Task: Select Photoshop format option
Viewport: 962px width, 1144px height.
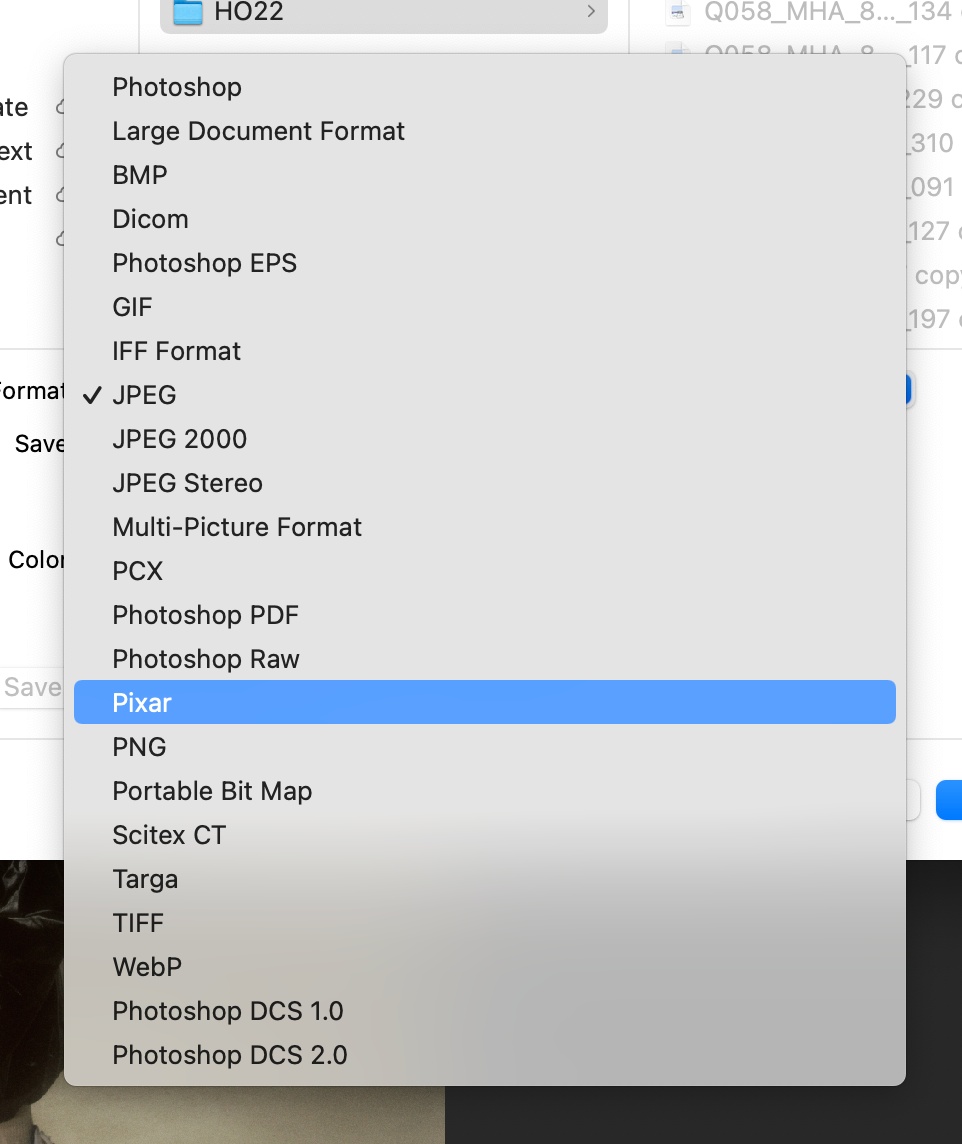Action: coord(484,88)
